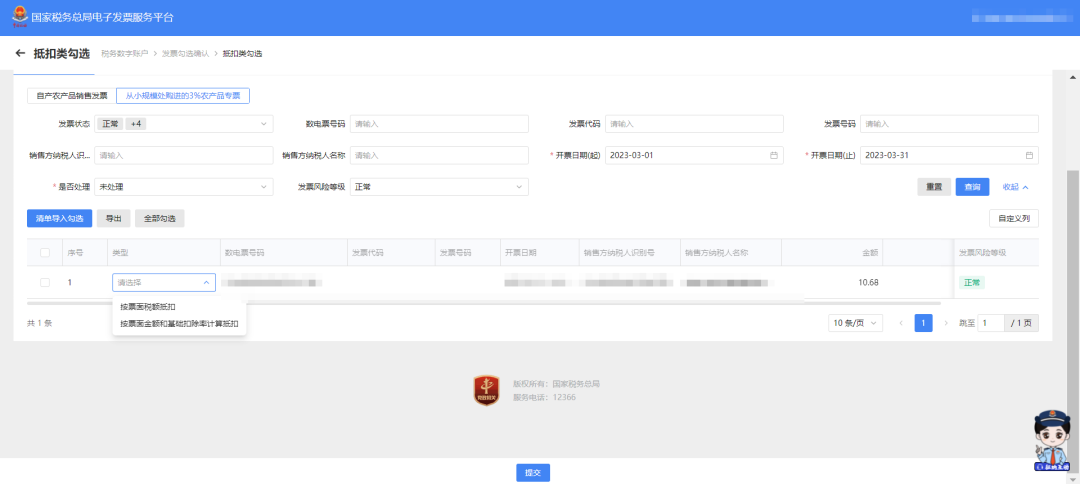Click the table horizontal scrollbar
This screenshot has width=1080, height=484.
[x=484, y=303]
